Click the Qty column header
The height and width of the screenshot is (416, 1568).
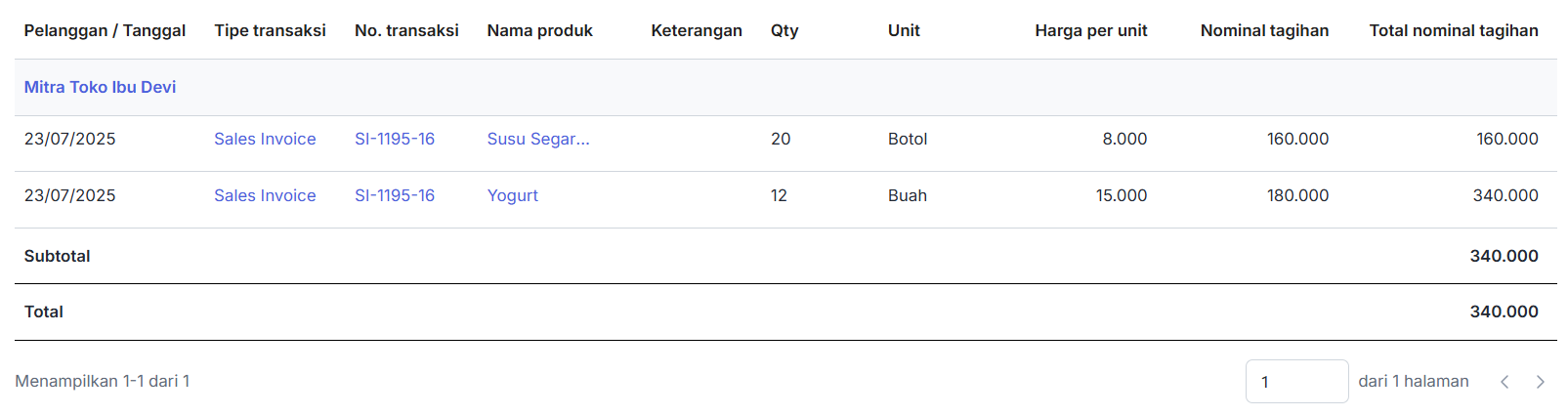point(784,30)
